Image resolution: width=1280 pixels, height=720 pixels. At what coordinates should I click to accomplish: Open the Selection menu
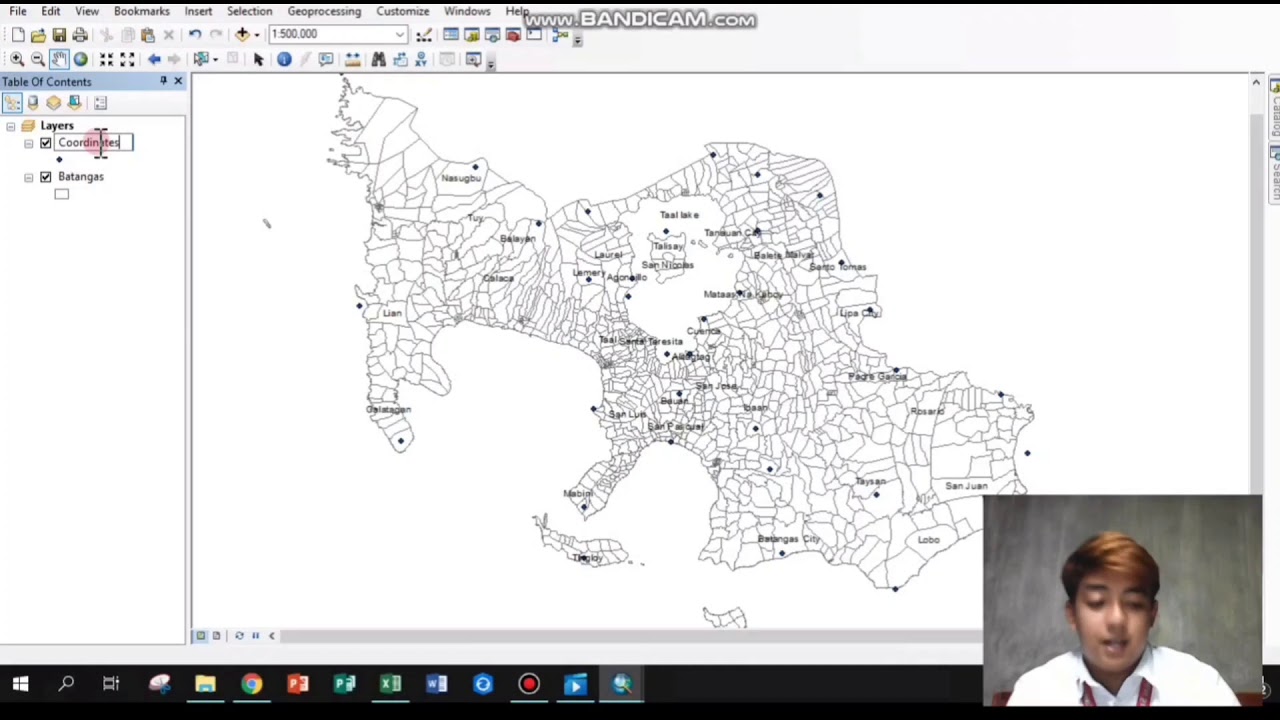249,11
